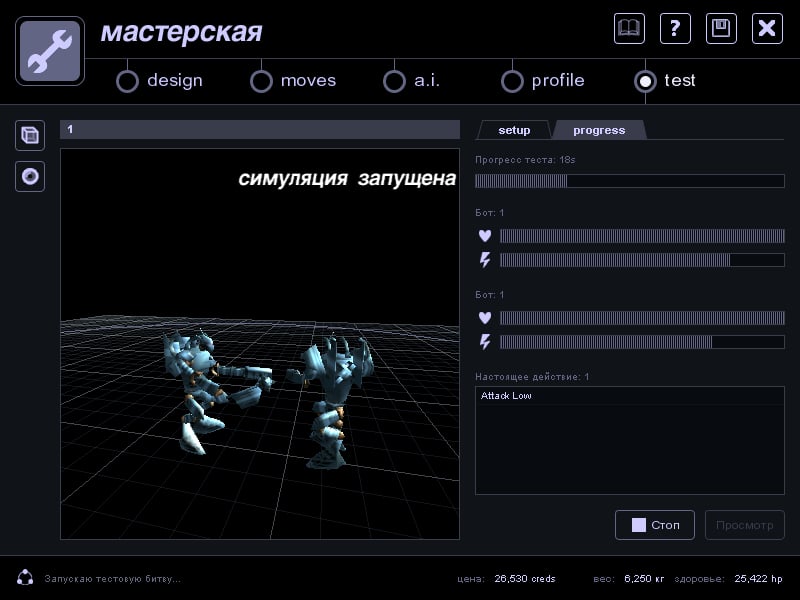Image resolution: width=800 pixels, height=600 pixels.
Task: Click the Просмотр button
Action: [744, 525]
